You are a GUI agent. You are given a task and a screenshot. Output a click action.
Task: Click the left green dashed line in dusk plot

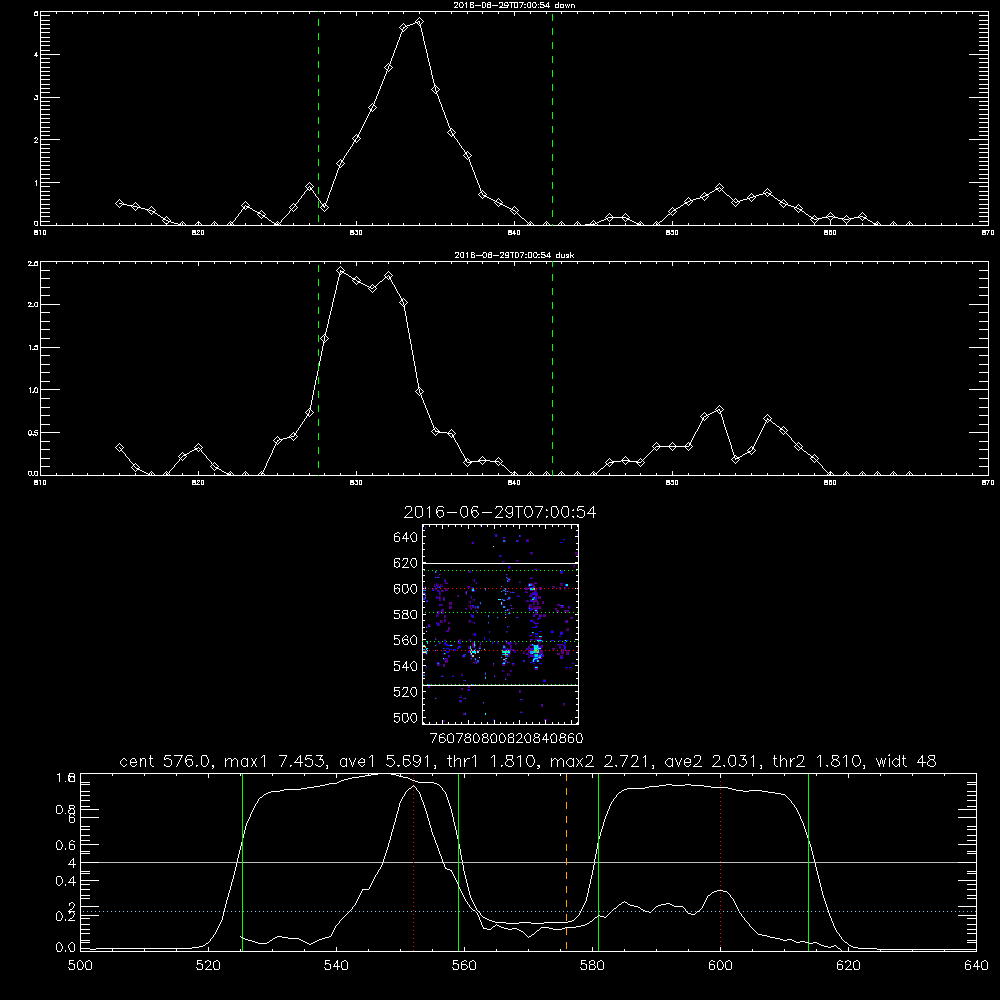[318, 369]
